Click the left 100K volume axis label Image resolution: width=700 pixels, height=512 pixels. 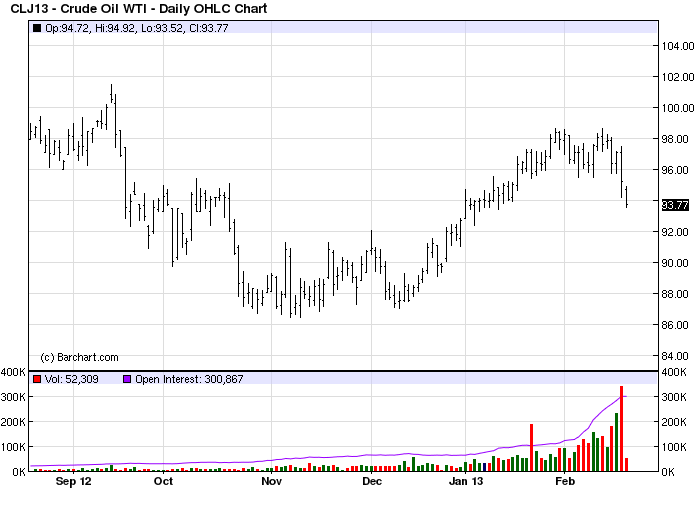coord(13,447)
